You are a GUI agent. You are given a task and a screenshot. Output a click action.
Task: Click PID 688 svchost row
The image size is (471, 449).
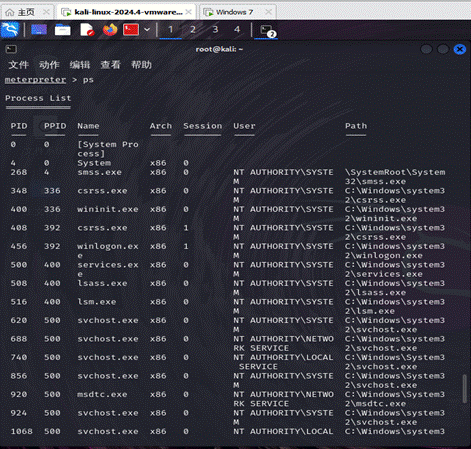[x=19, y=339]
